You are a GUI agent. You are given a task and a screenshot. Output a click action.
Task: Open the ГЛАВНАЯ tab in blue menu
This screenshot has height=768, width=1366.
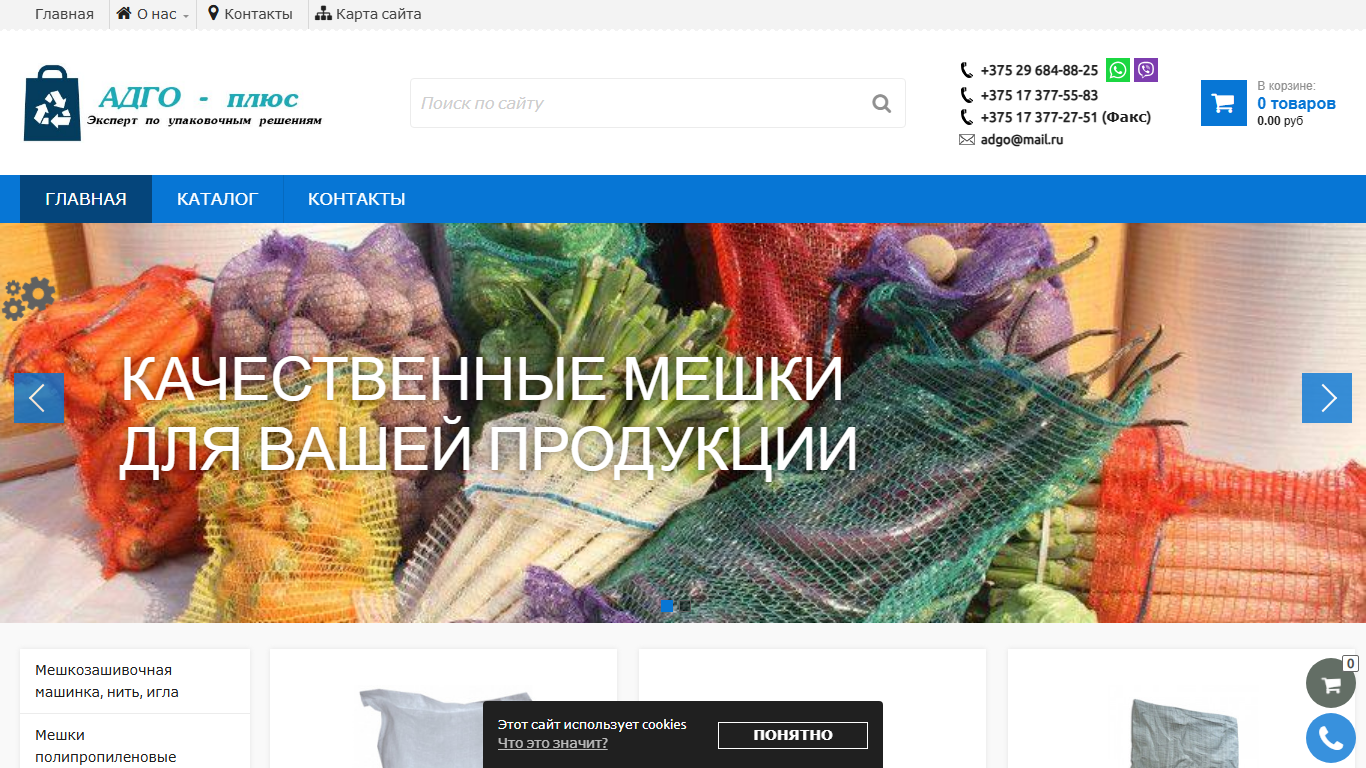[x=86, y=199]
